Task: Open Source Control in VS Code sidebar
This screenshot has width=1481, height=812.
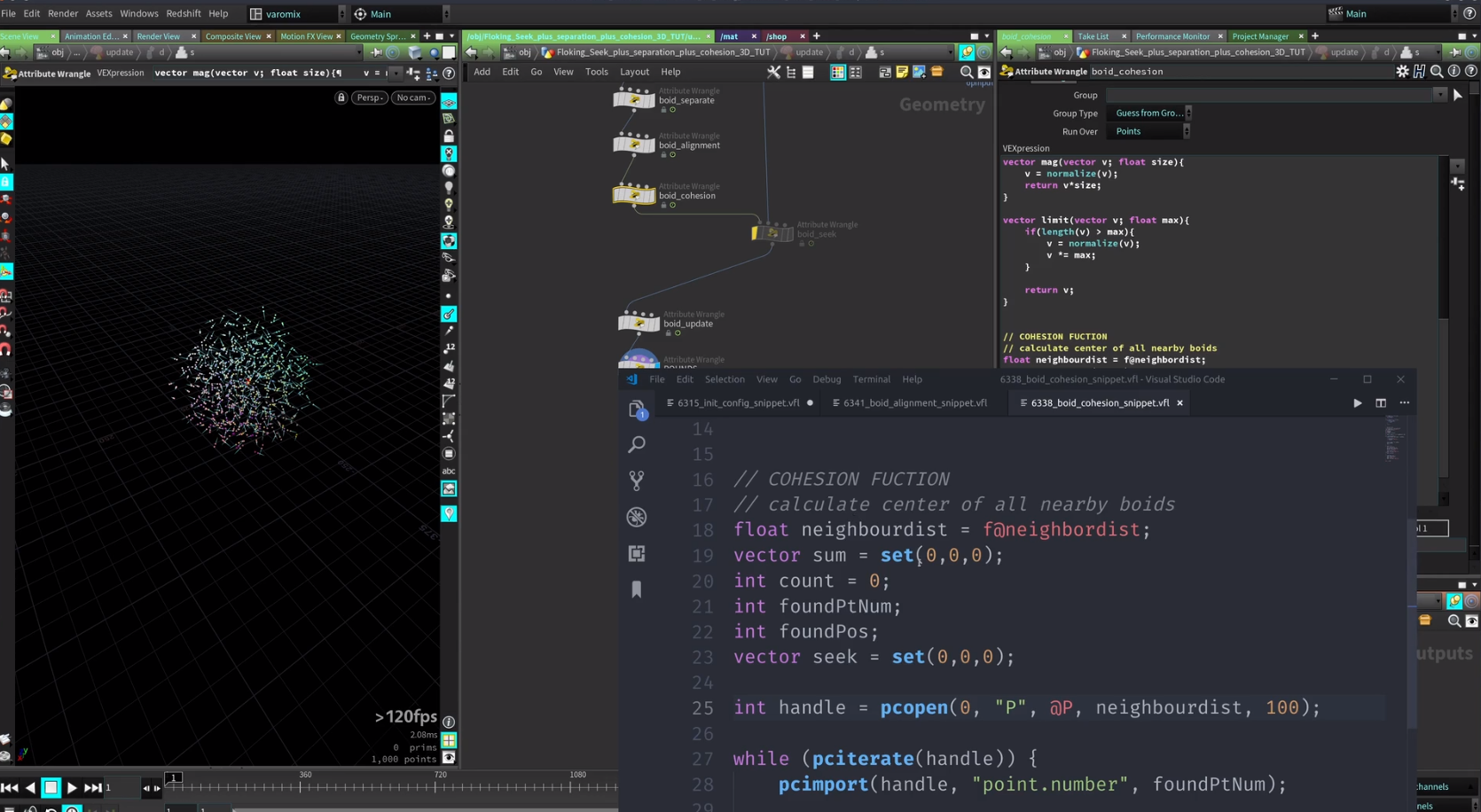Action: (x=637, y=480)
